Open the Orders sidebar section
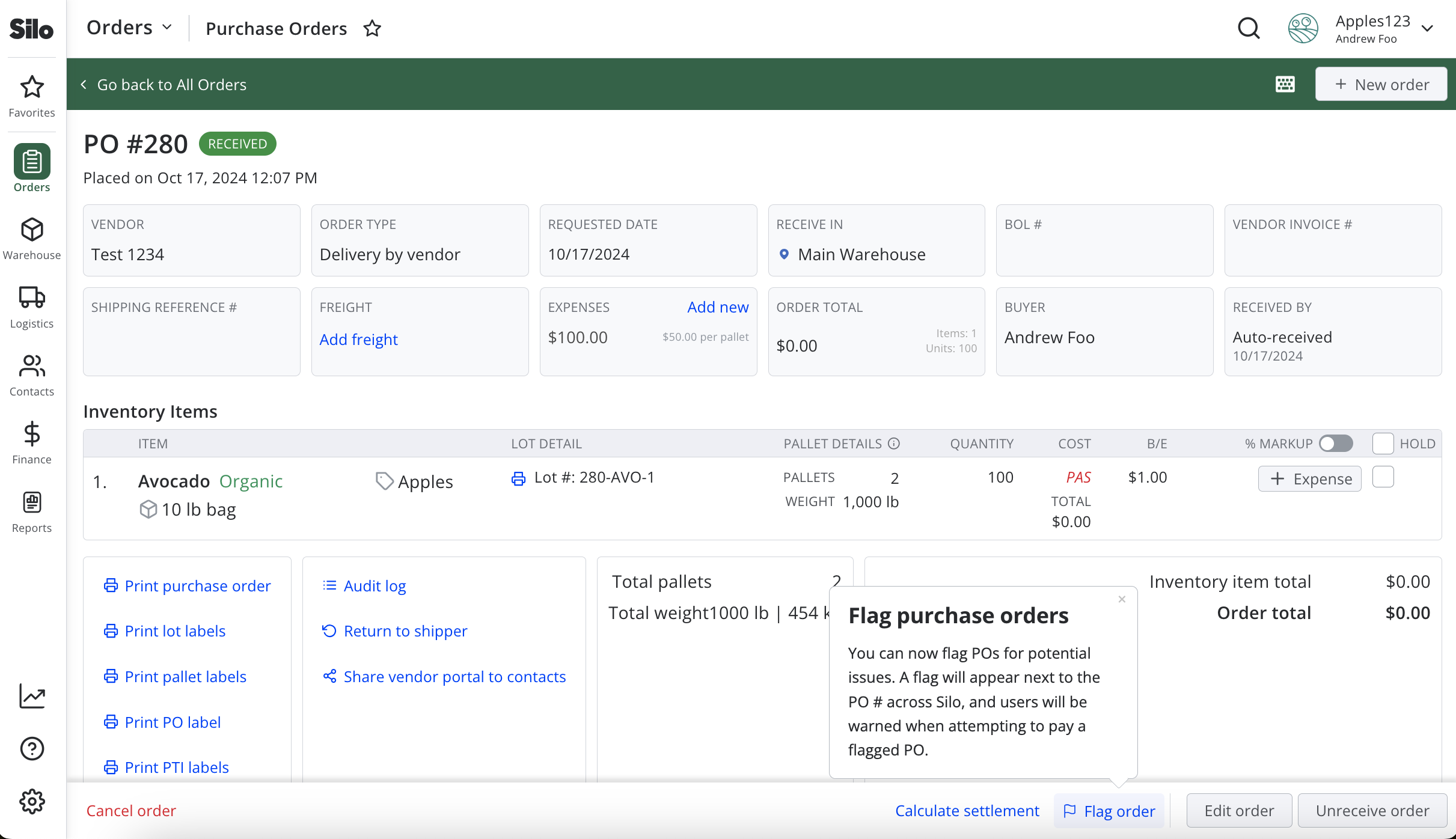This screenshot has height=839, width=1456. pyautogui.click(x=32, y=168)
